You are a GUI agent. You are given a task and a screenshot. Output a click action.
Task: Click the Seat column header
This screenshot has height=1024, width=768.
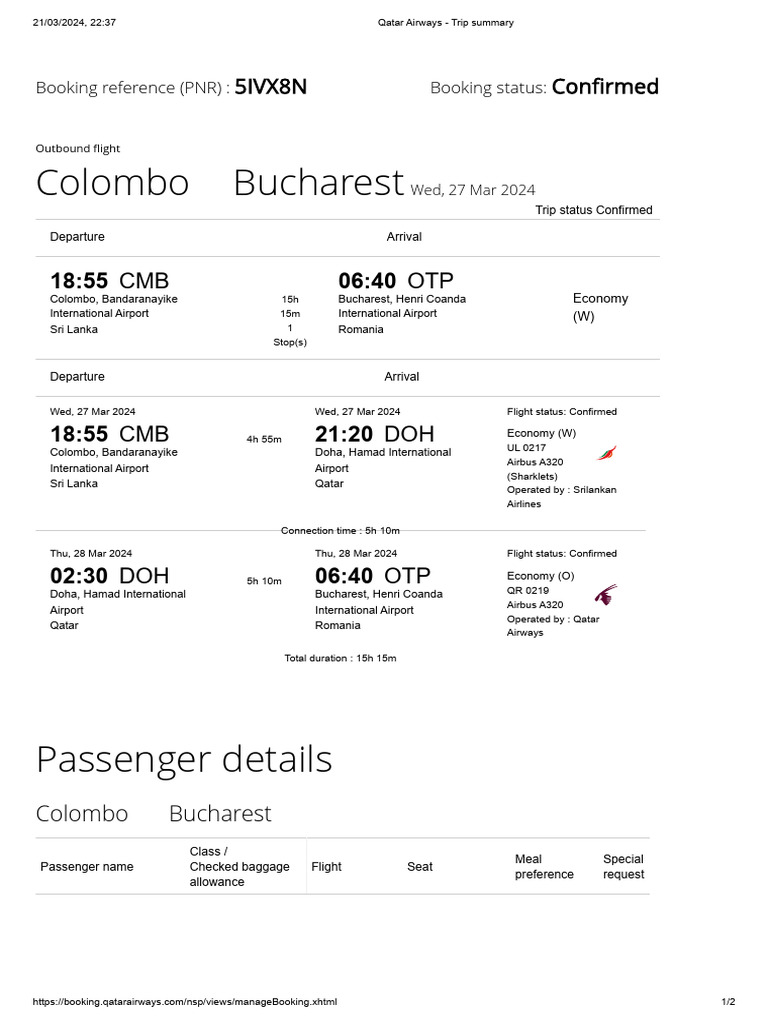click(419, 867)
